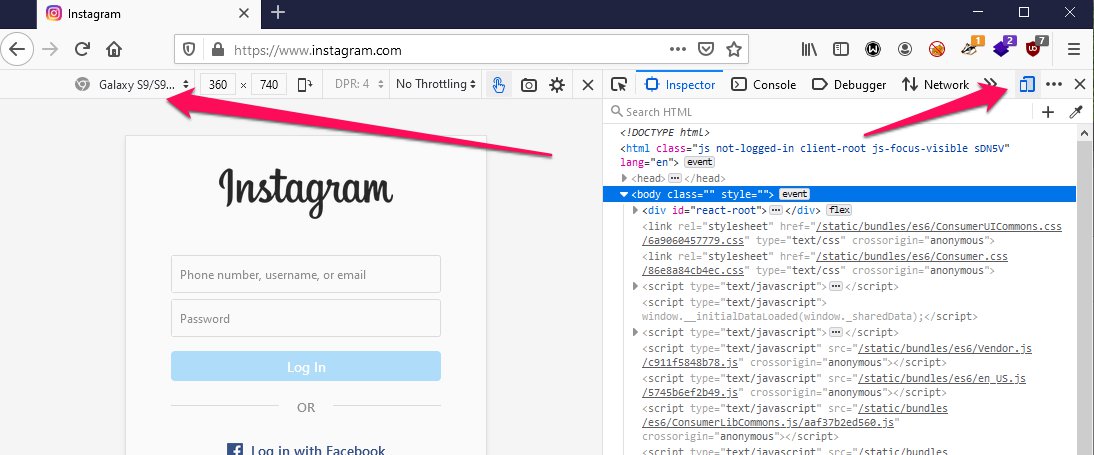The height and width of the screenshot is (455, 1094).
Task: Click the address bar URL
Action: click(317, 50)
